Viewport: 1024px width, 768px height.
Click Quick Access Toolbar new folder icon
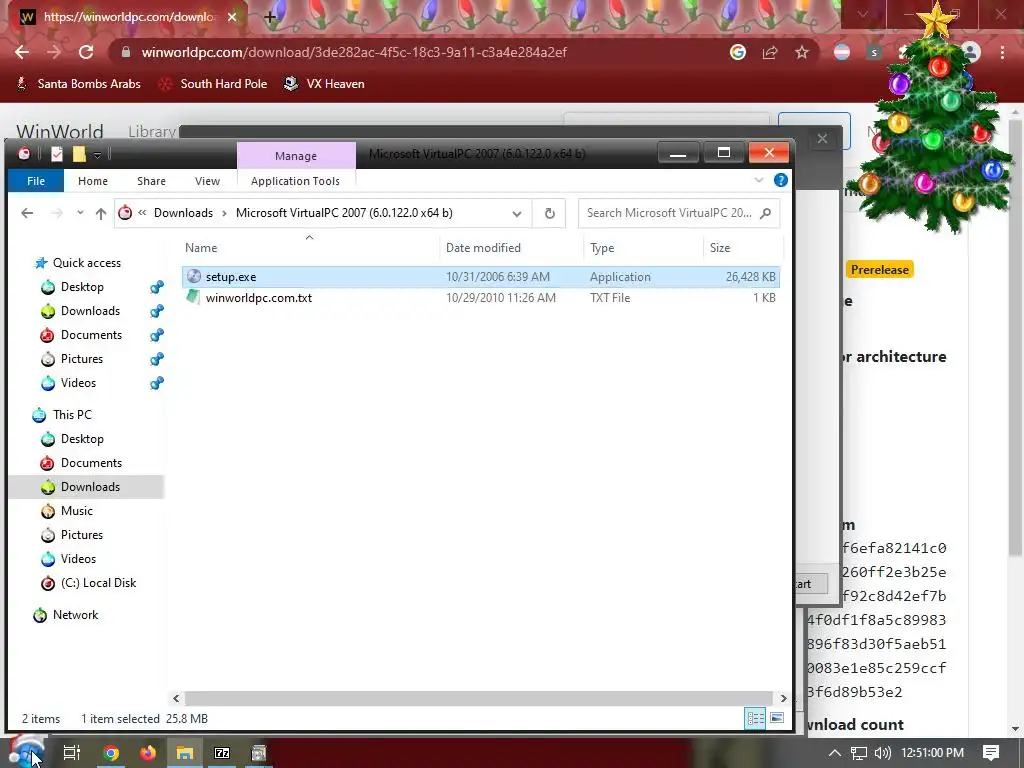pos(79,154)
